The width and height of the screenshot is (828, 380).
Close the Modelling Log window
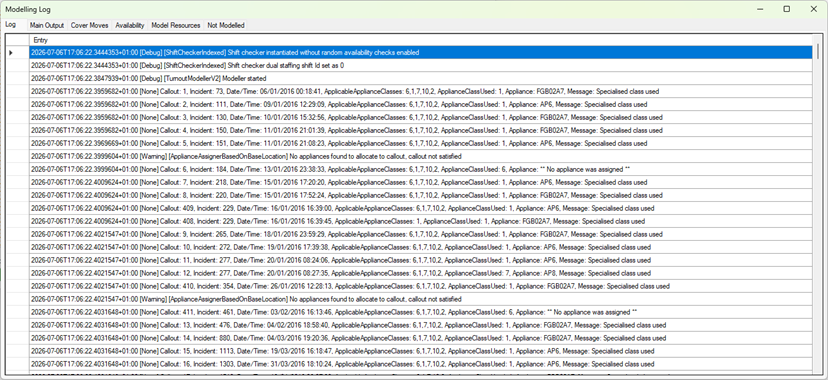[x=814, y=9]
